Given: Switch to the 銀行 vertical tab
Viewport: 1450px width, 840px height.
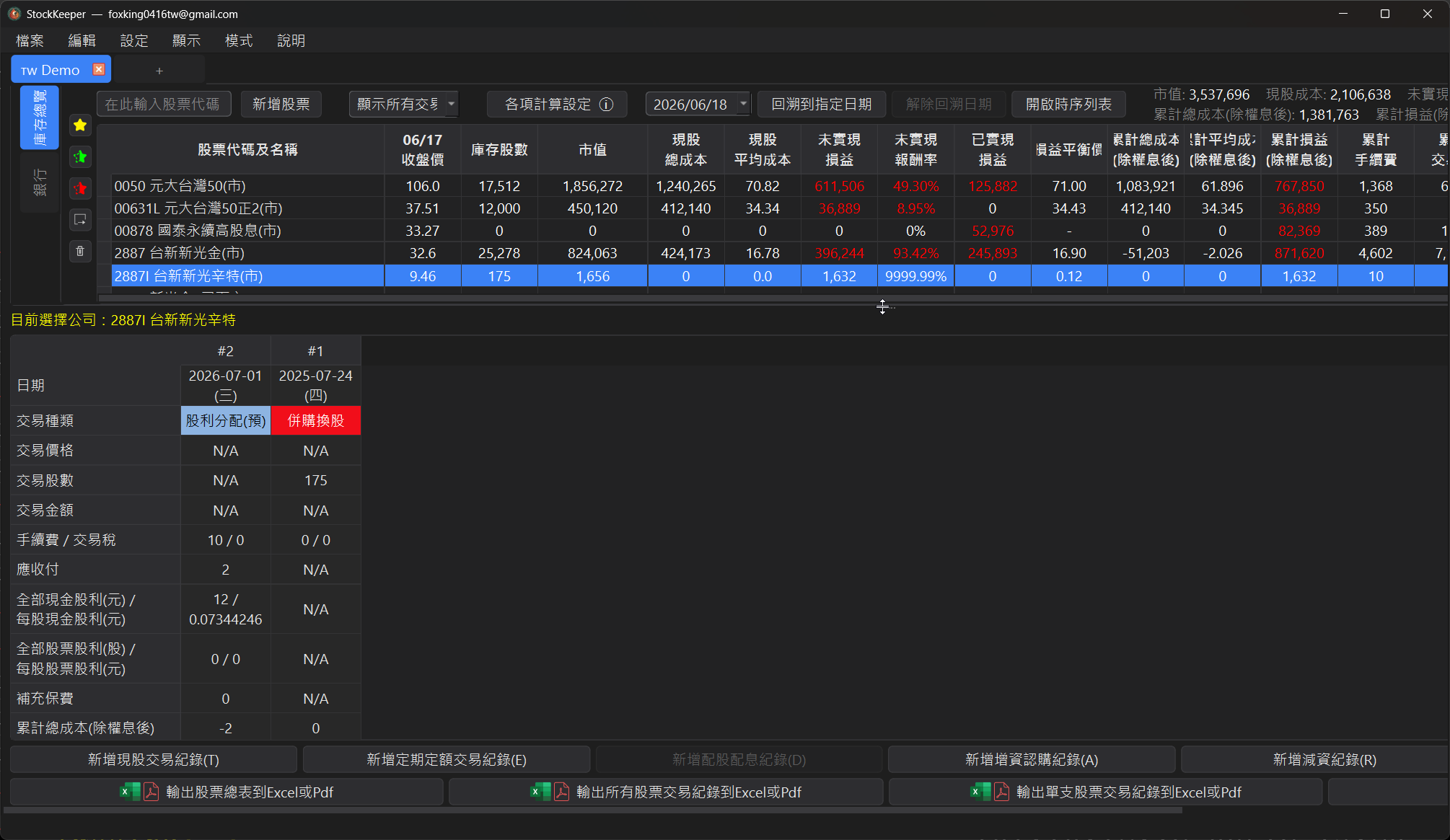Looking at the screenshot, I should tap(40, 182).
